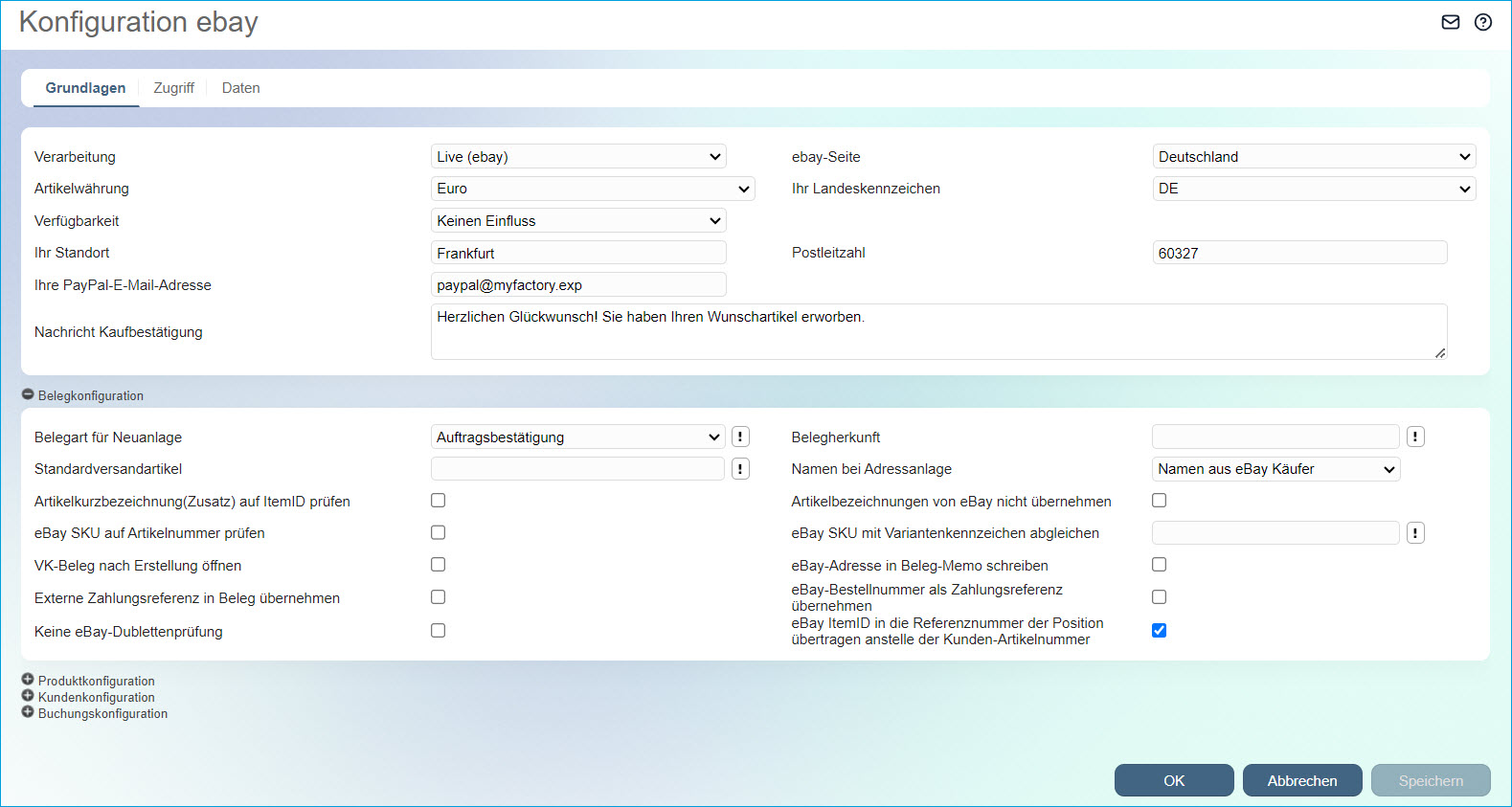Click the 'Verarbeitung' label

75,157
